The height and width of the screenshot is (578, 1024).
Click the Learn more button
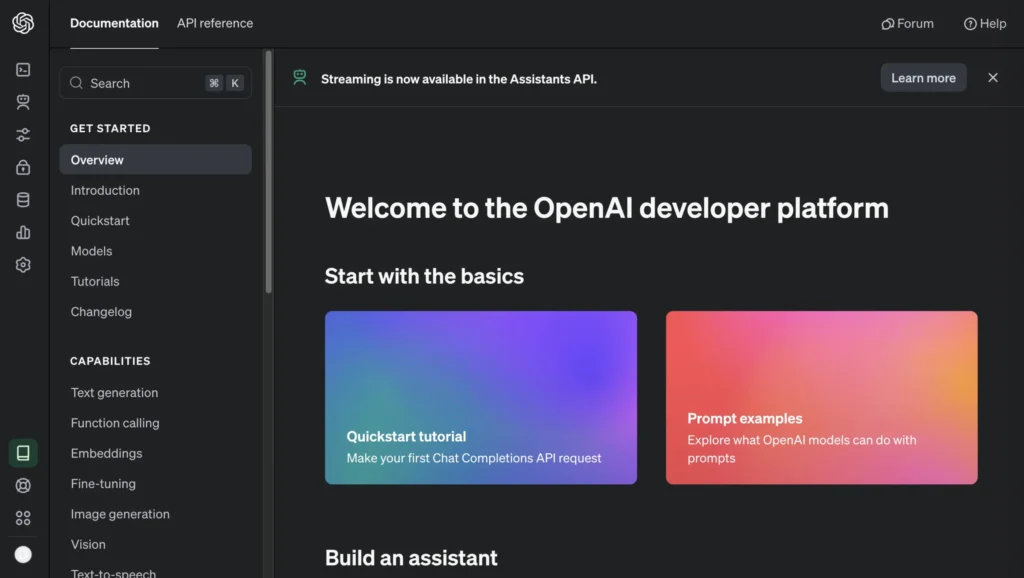pyautogui.click(x=923, y=77)
